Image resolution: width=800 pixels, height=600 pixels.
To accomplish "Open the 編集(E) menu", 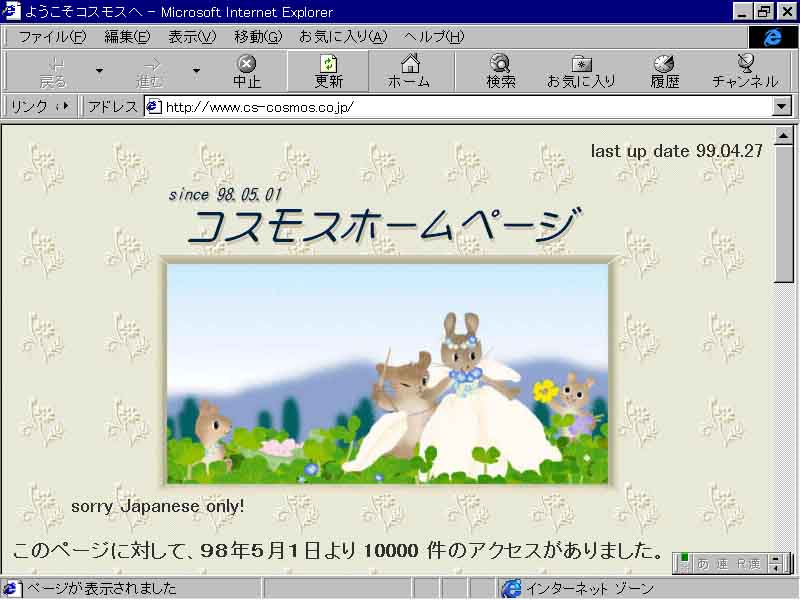I will (127, 37).
